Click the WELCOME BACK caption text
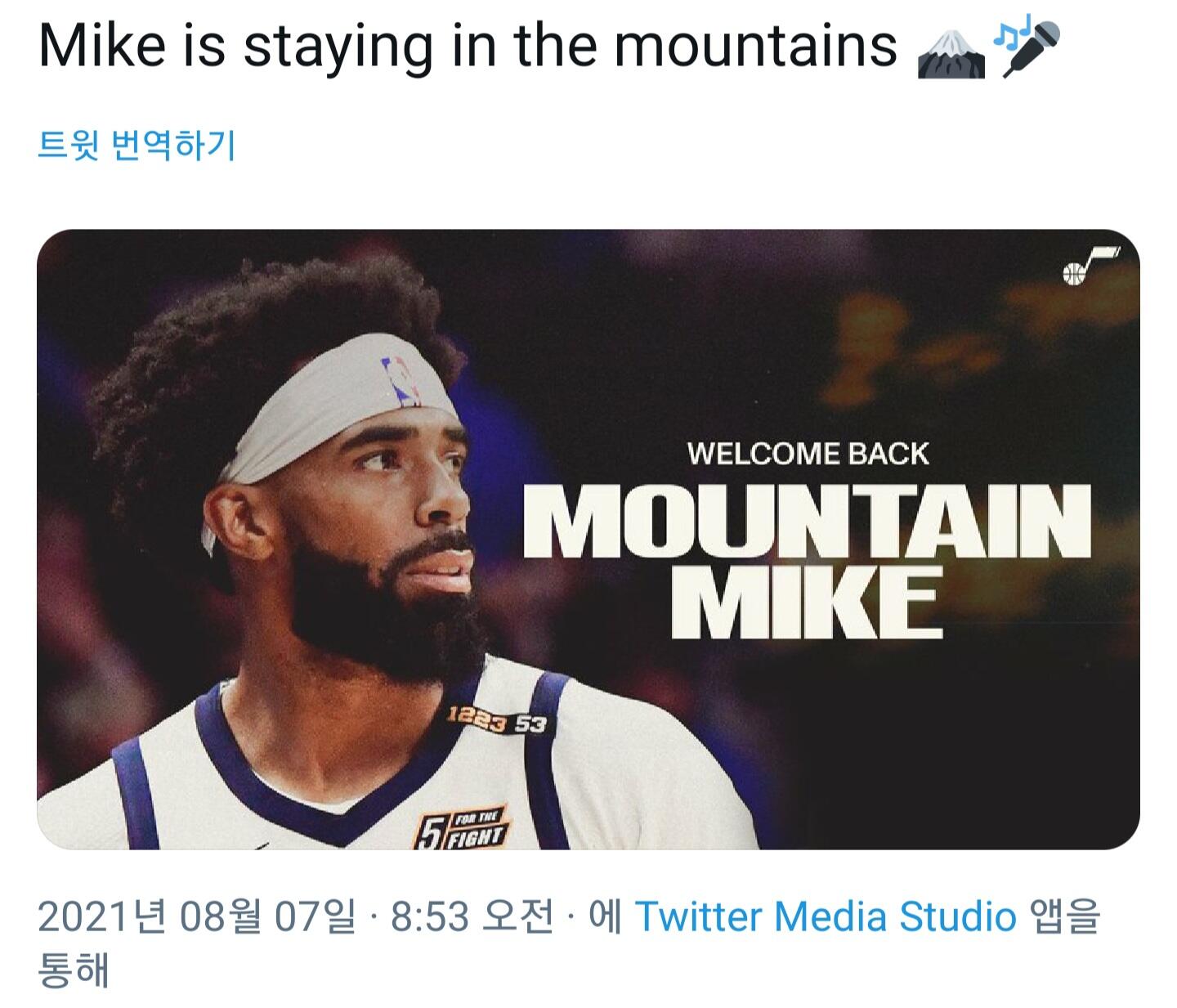The image size is (1177, 1008). pos(808,454)
